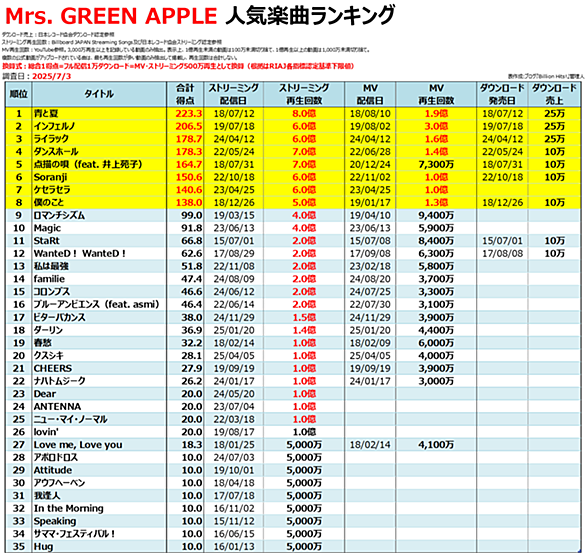Select the 'In the Morning' title cell
586x553 pixels.
99,508
